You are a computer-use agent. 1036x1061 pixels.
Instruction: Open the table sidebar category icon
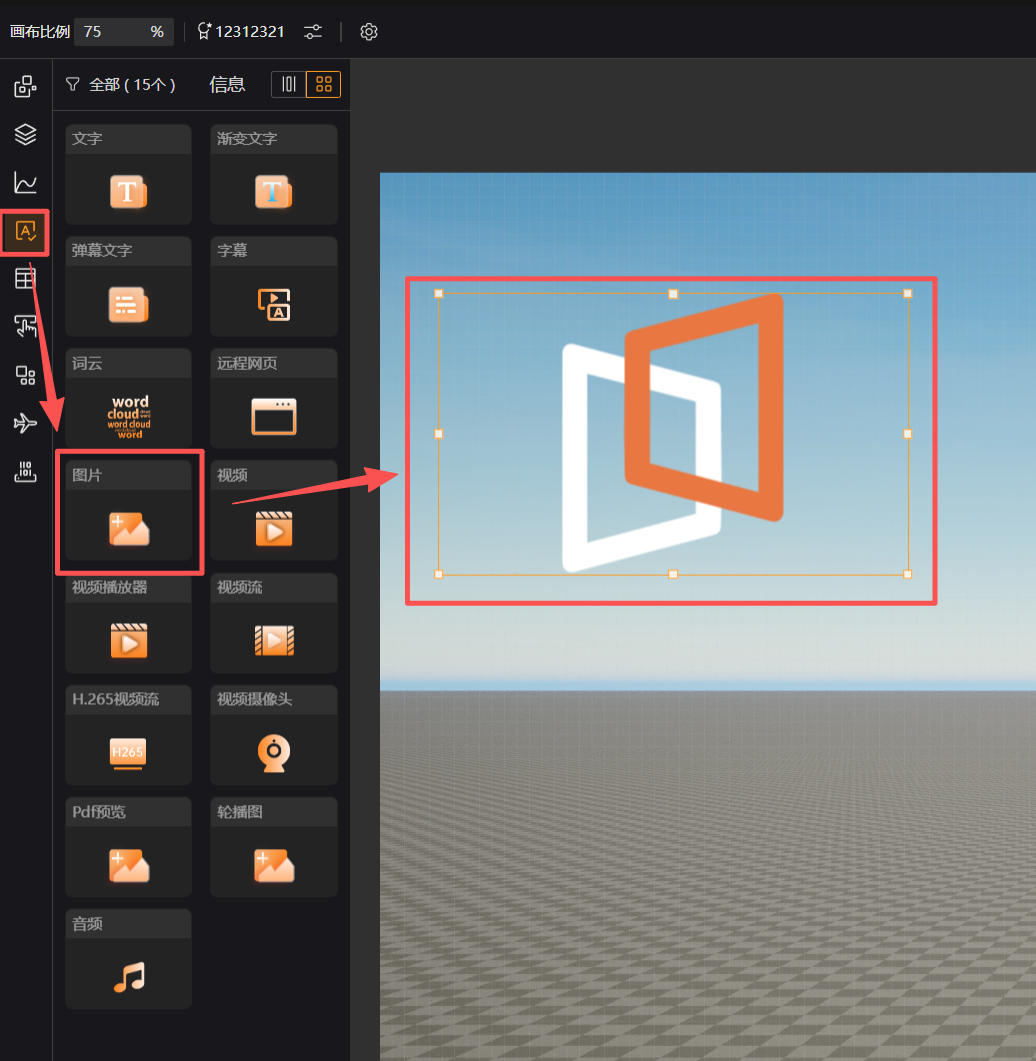pos(25,278)
